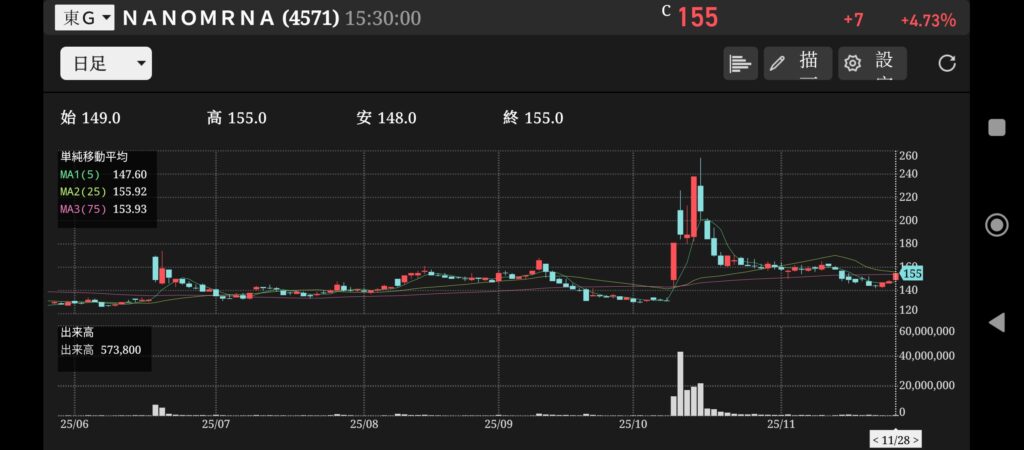This screenshot has width=1024, height=450.
Task: Click the 155 current price tag on axis
Action: [x=910, y=273]
